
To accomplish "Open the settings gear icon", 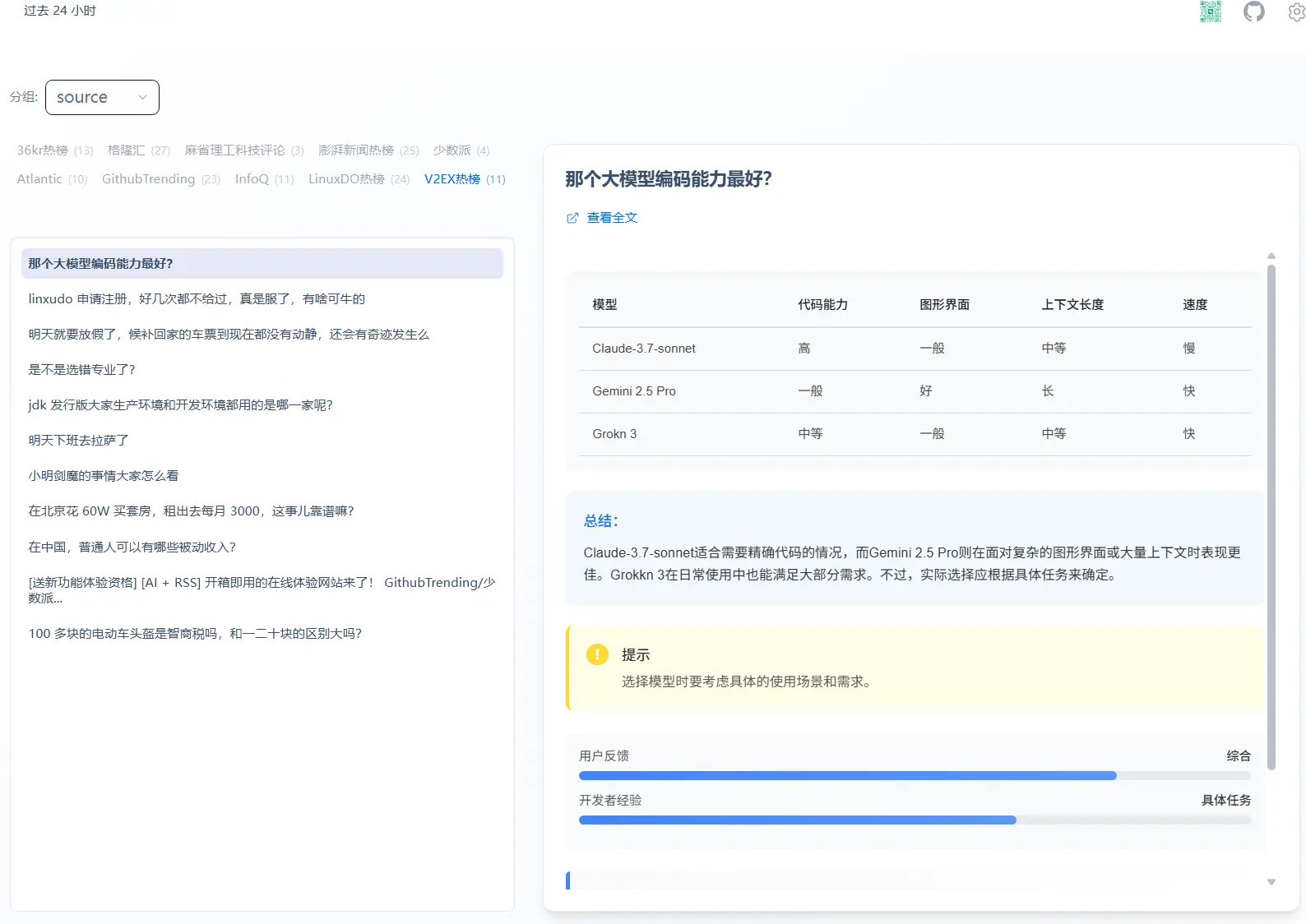I will 1297,12.
